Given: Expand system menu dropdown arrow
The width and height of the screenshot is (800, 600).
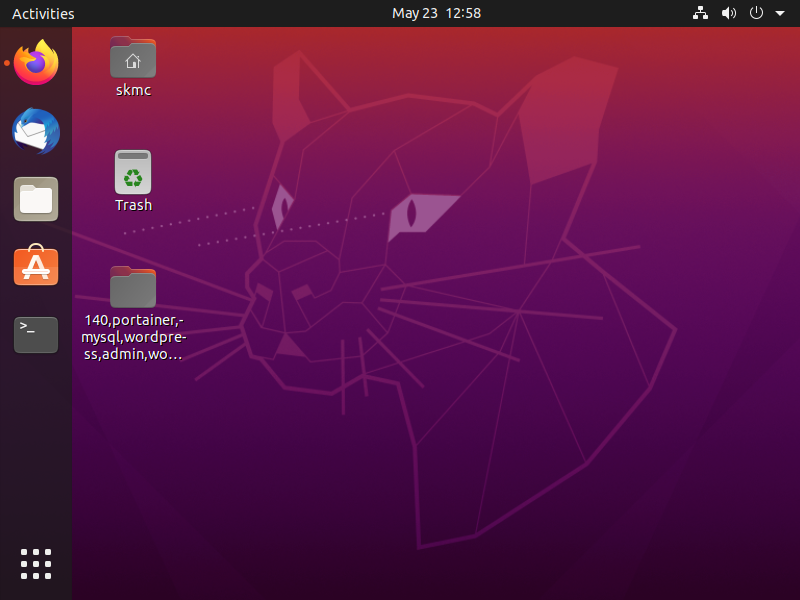Looking at the screenshot, I should click(x=780, y=14).
